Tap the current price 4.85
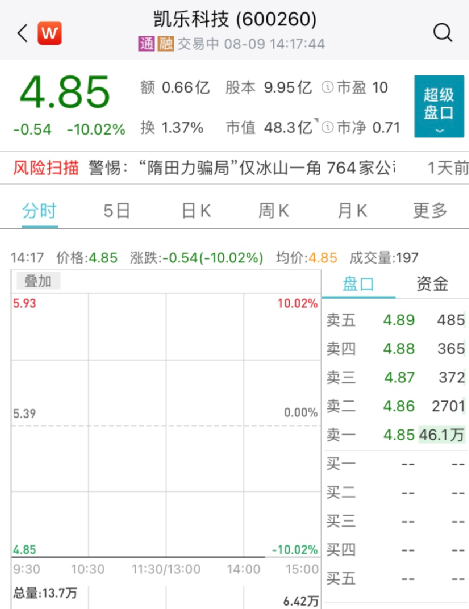Viewport: 469px width, 609px height. 65,92
